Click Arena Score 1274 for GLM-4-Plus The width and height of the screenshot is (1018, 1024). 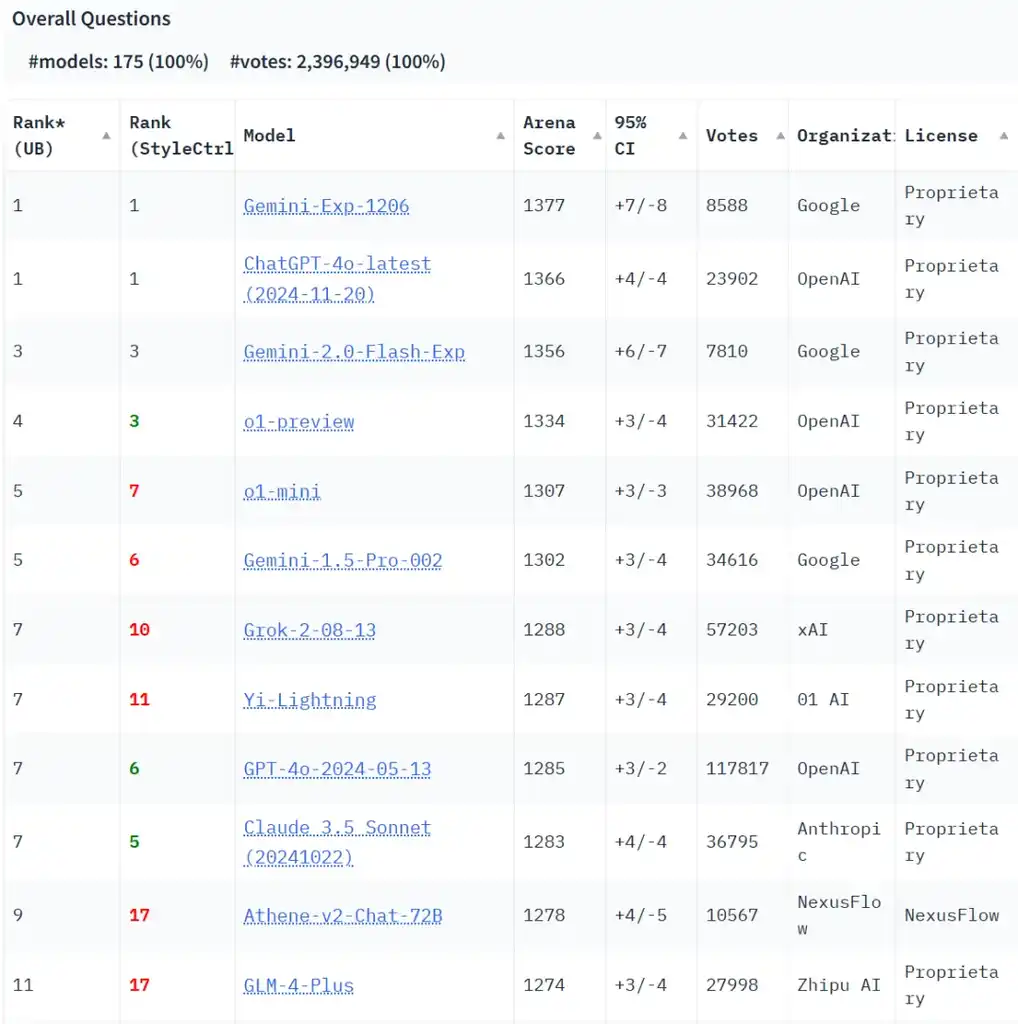pyautogui.click(x=543, y=985)
